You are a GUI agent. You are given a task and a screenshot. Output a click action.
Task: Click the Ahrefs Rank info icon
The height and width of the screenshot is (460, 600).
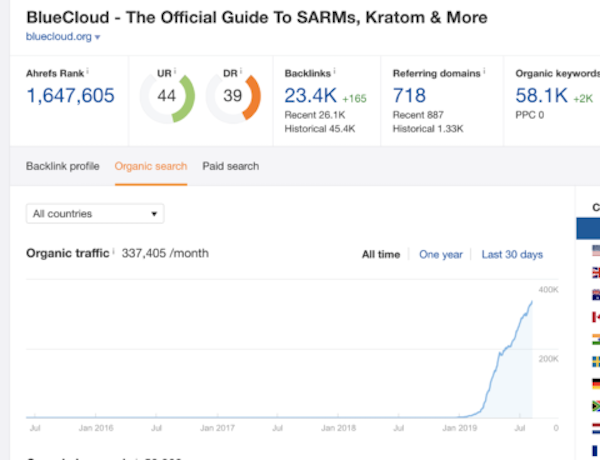(x=88, y=70)
